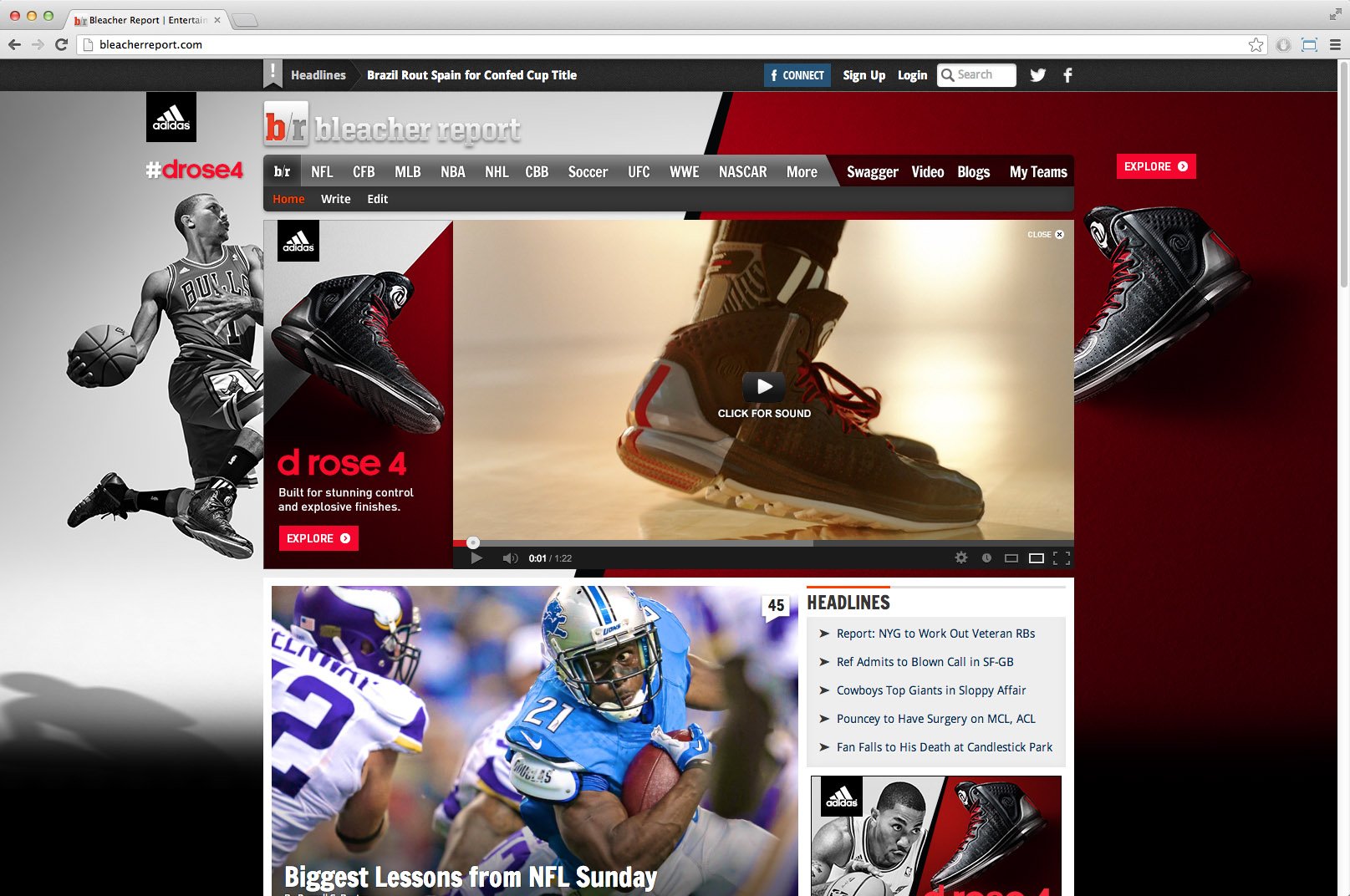Open Cowboys Top Giants in Sloppy Affair

[x=931, y=690]
